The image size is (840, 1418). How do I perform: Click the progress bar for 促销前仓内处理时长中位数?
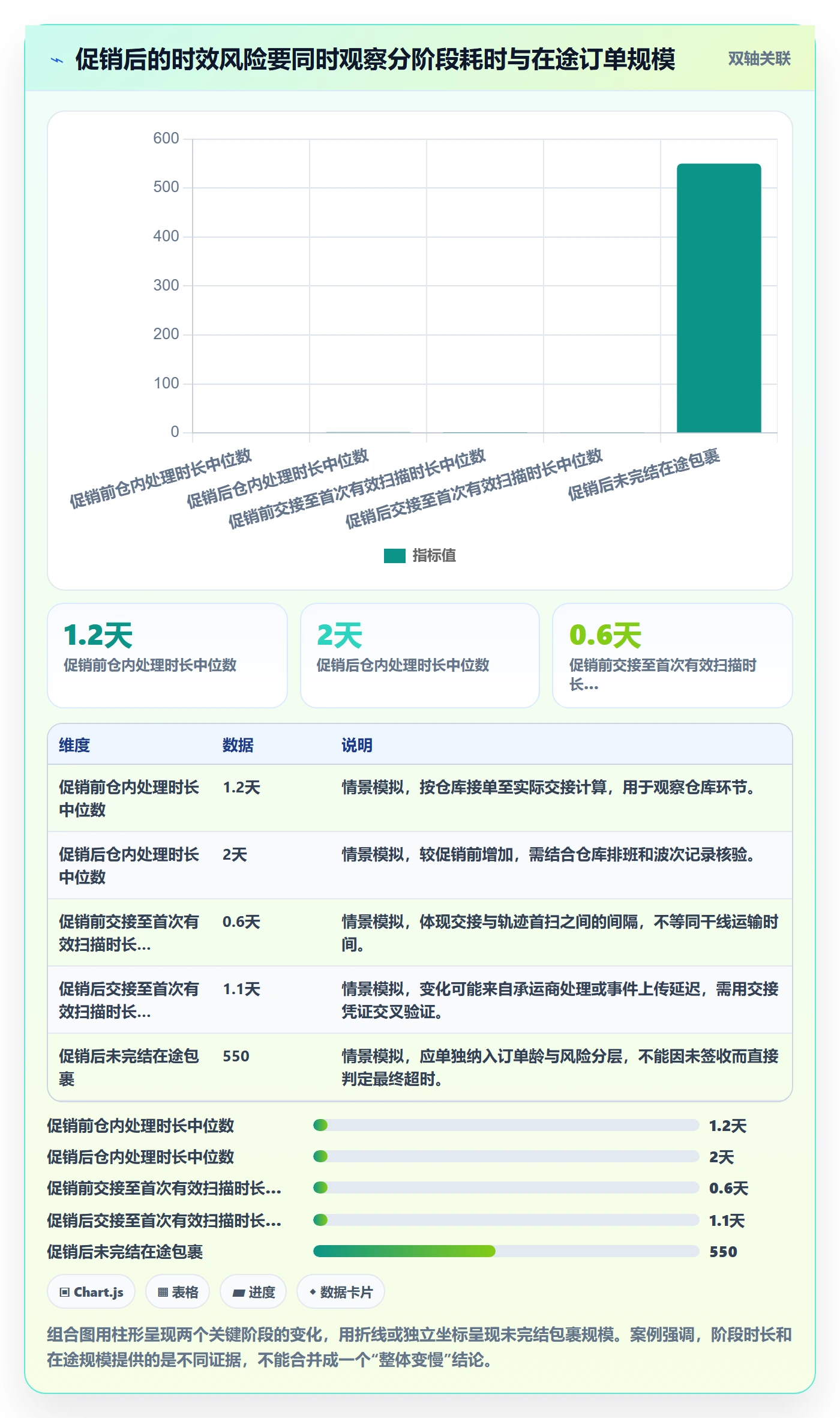[x=506, y=1125]
